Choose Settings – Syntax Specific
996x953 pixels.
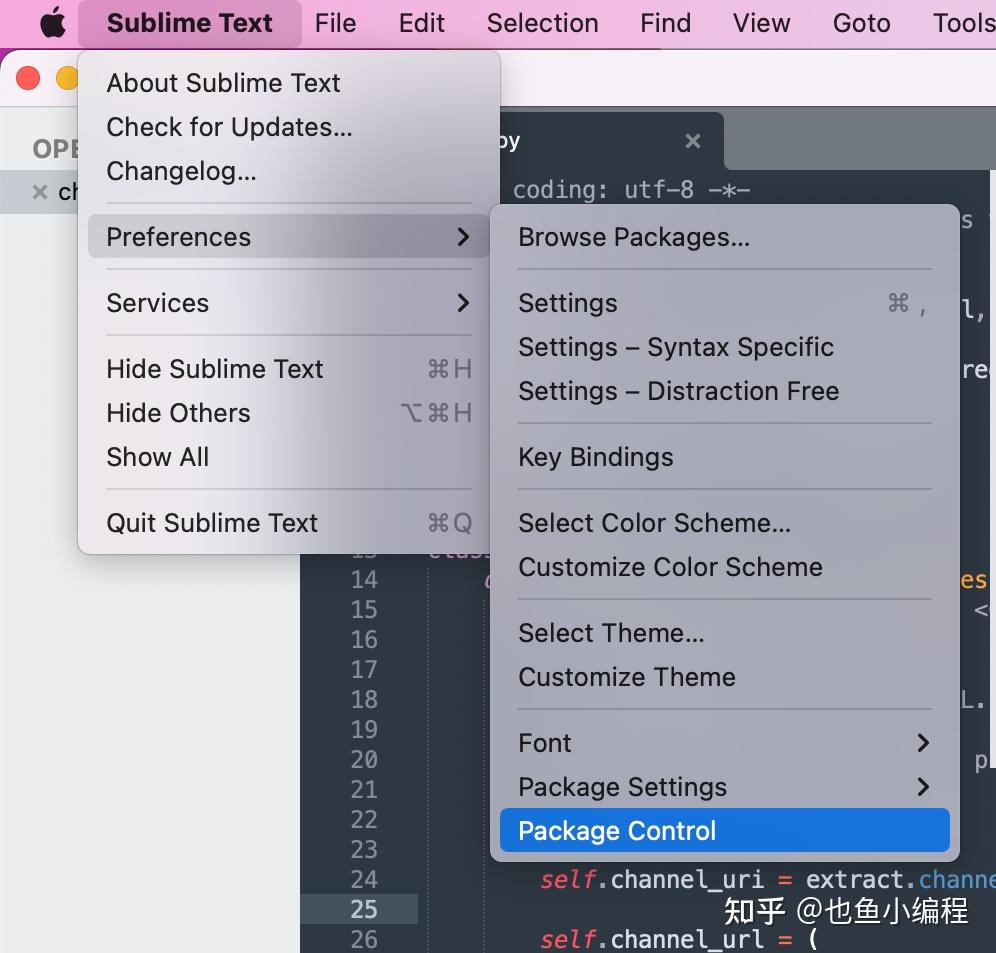click(x=676, y=347)
